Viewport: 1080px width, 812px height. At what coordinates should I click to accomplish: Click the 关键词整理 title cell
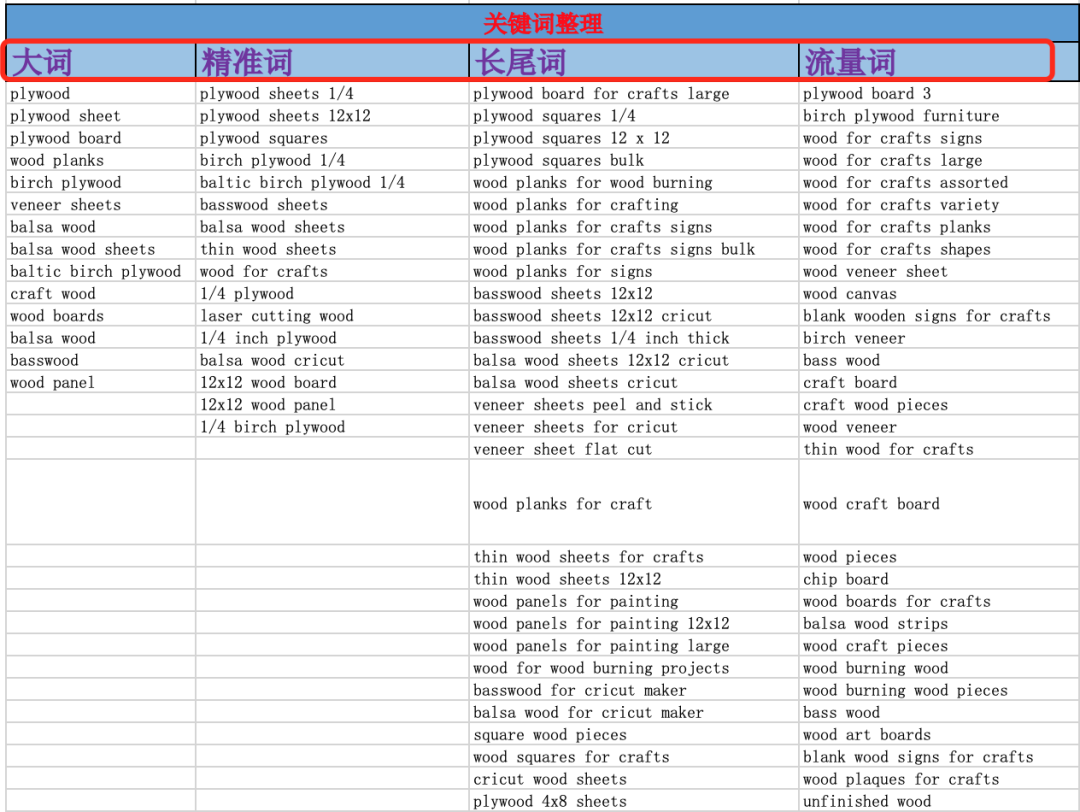click(542, 23)
